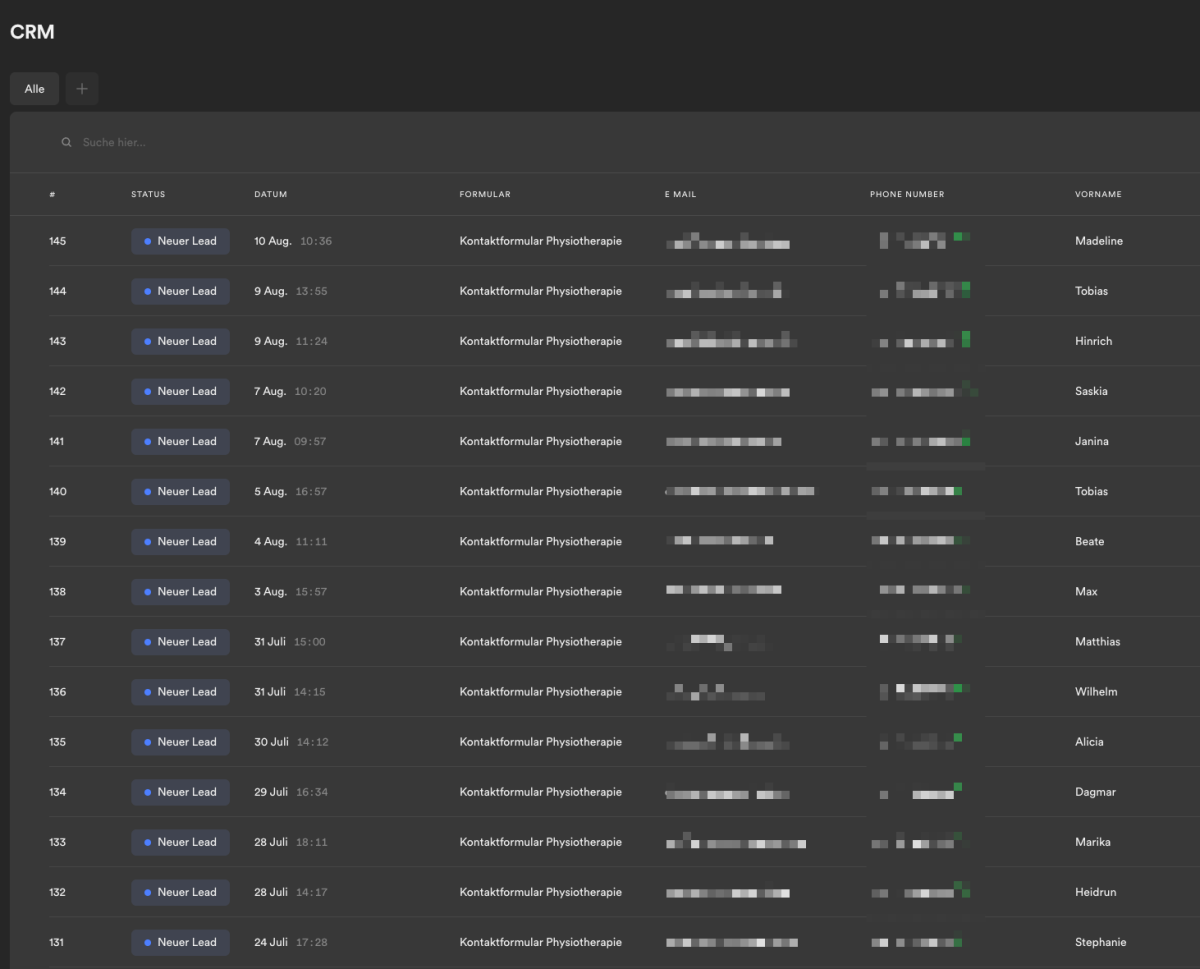Click date 9 Aug. 11:24
This screenshot has height=969, width=1200.
[x=290, y=341]
